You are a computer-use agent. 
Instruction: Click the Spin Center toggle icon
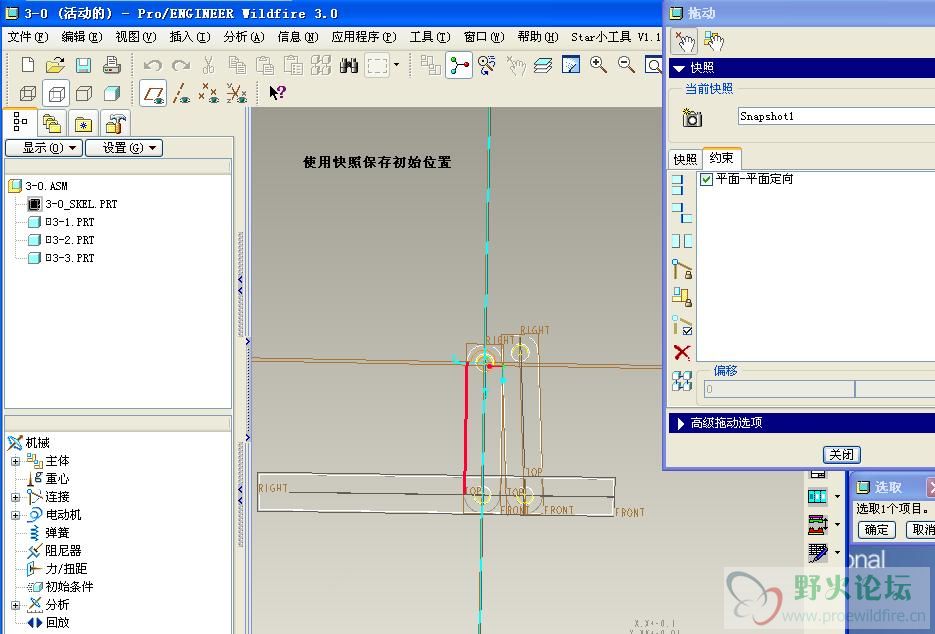(459, 64)
